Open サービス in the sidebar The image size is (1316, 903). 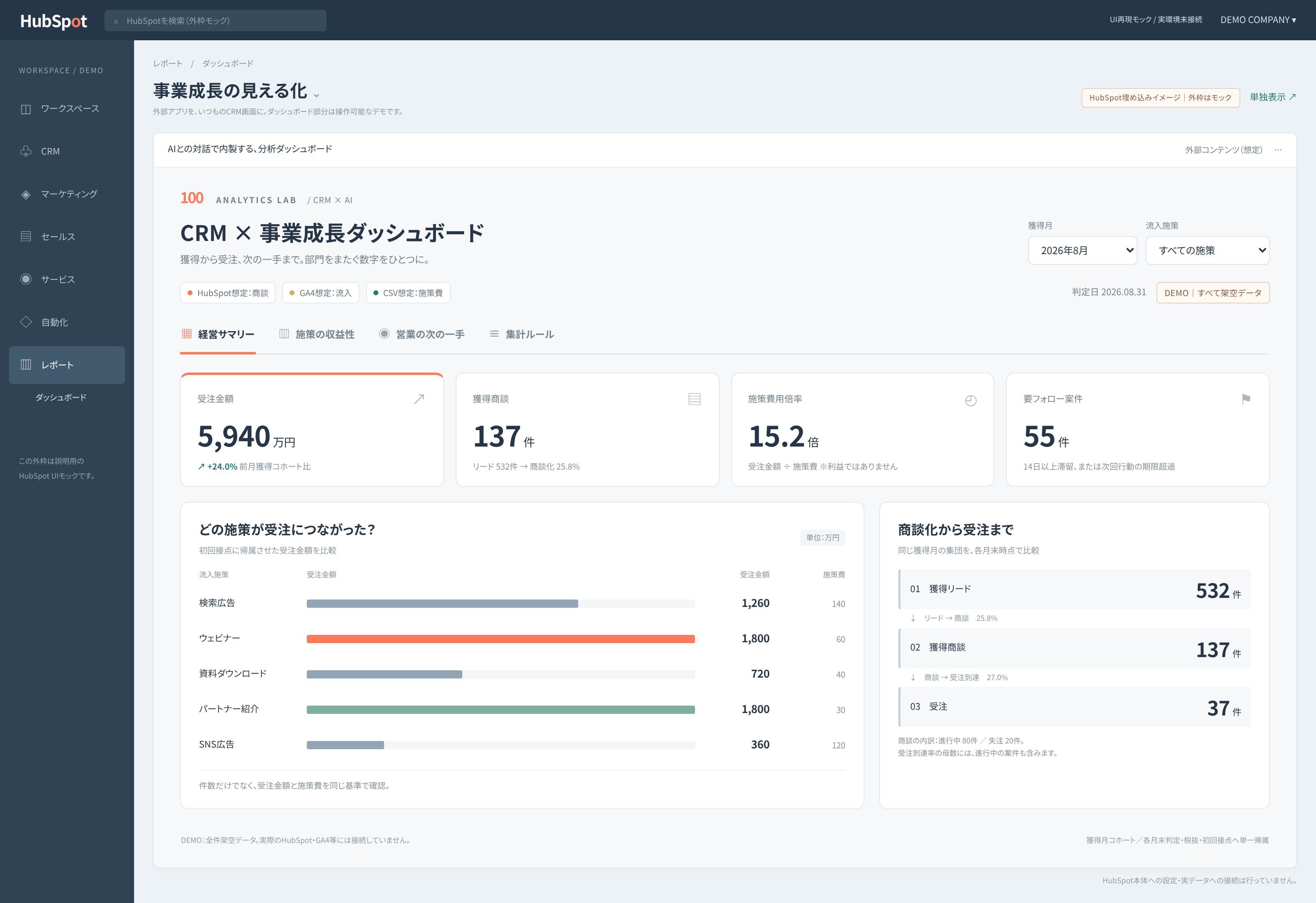click(67, 279)
